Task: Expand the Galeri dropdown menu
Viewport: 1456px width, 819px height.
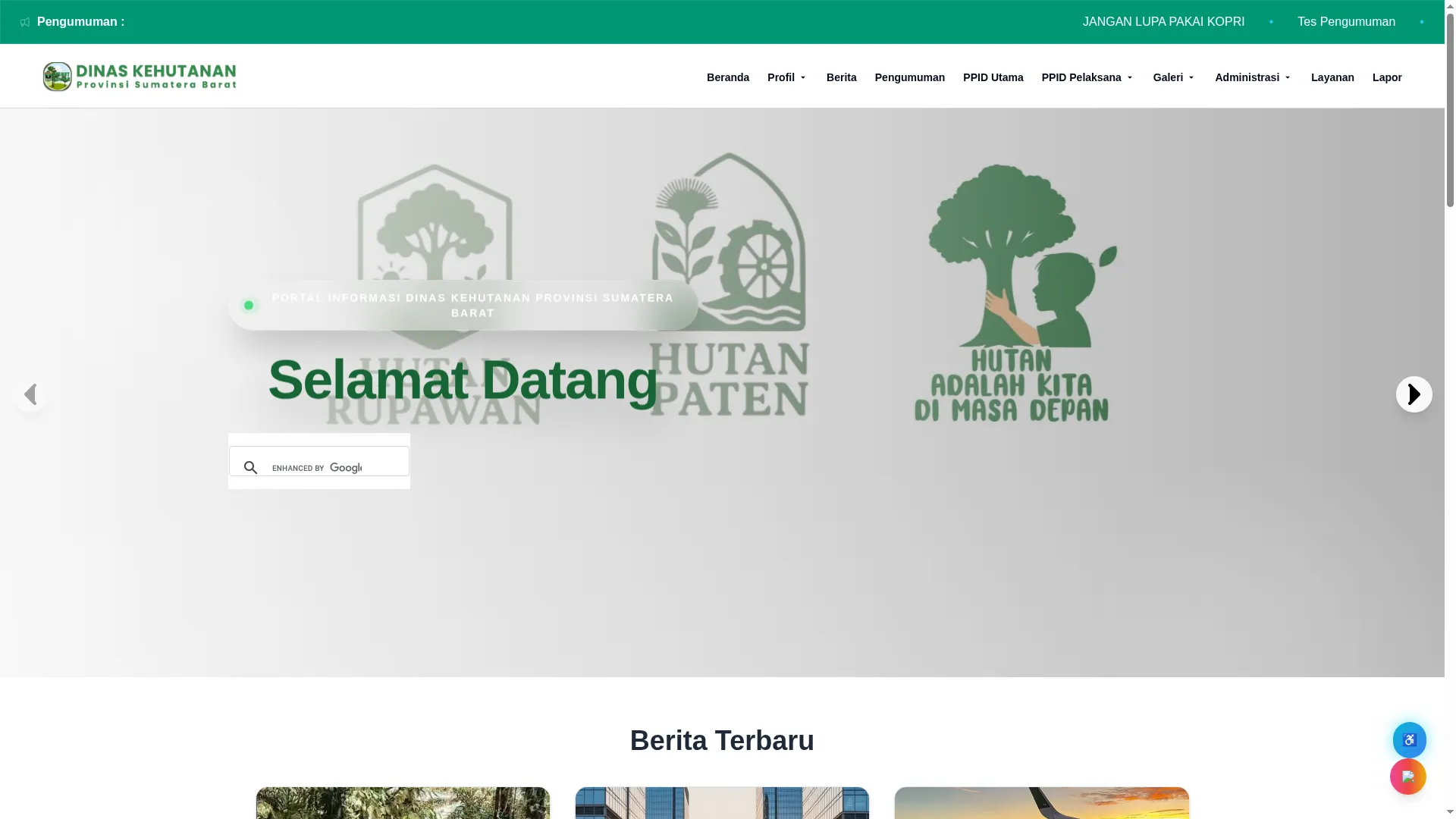Action: click(1174, 77)
